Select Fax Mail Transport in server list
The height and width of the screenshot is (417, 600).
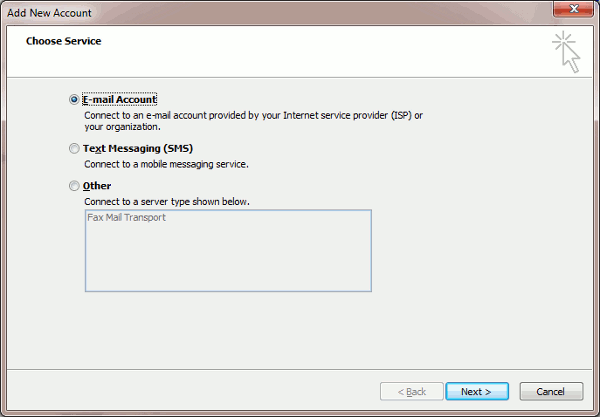(x=126, y=217)
